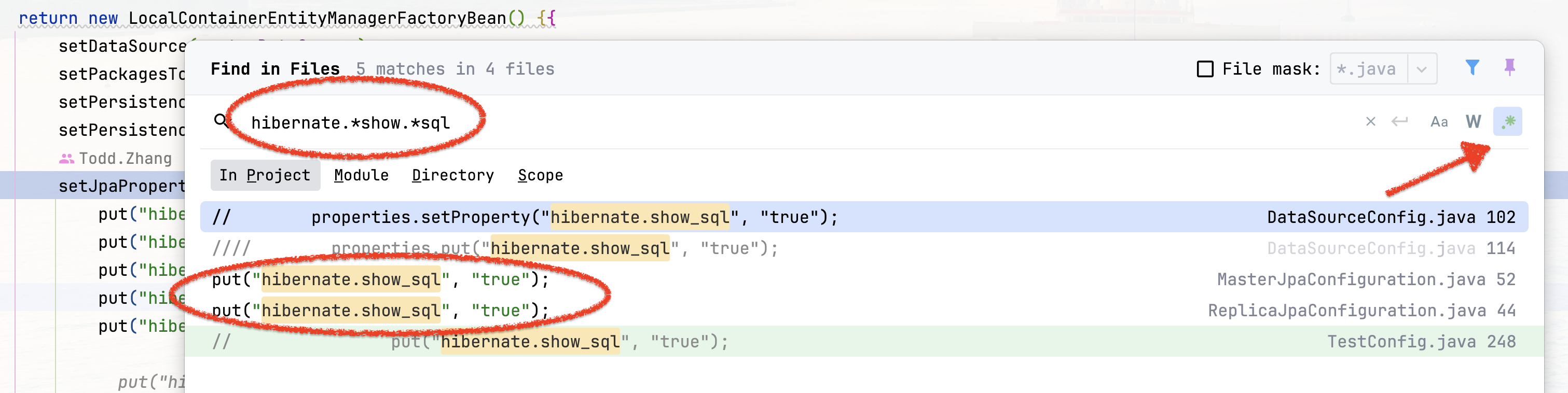Click the author icon beside Todd.Zhang
Image resolution: width=1568 pixels, height=393 pixels.
pyautogui.click(x=66, y=159)
